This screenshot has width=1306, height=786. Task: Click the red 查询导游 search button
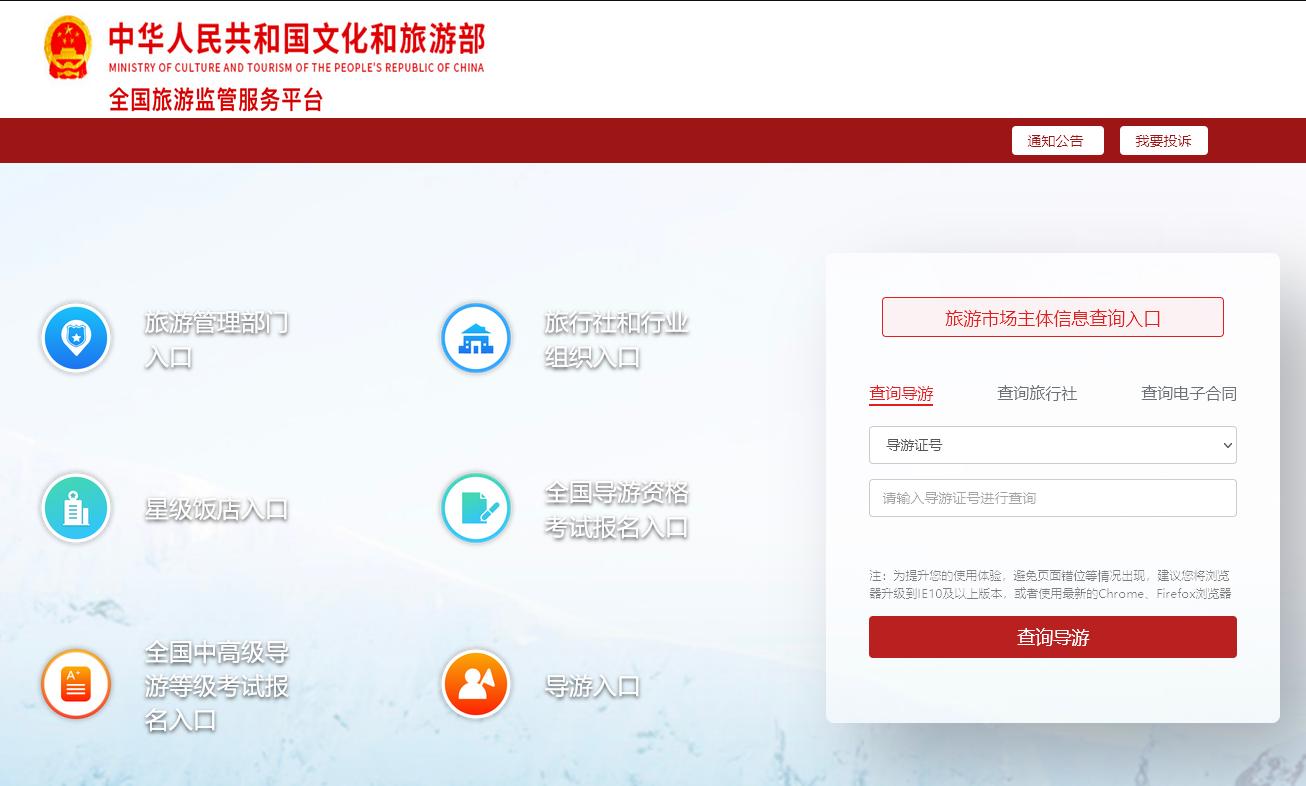point(1052,636)
